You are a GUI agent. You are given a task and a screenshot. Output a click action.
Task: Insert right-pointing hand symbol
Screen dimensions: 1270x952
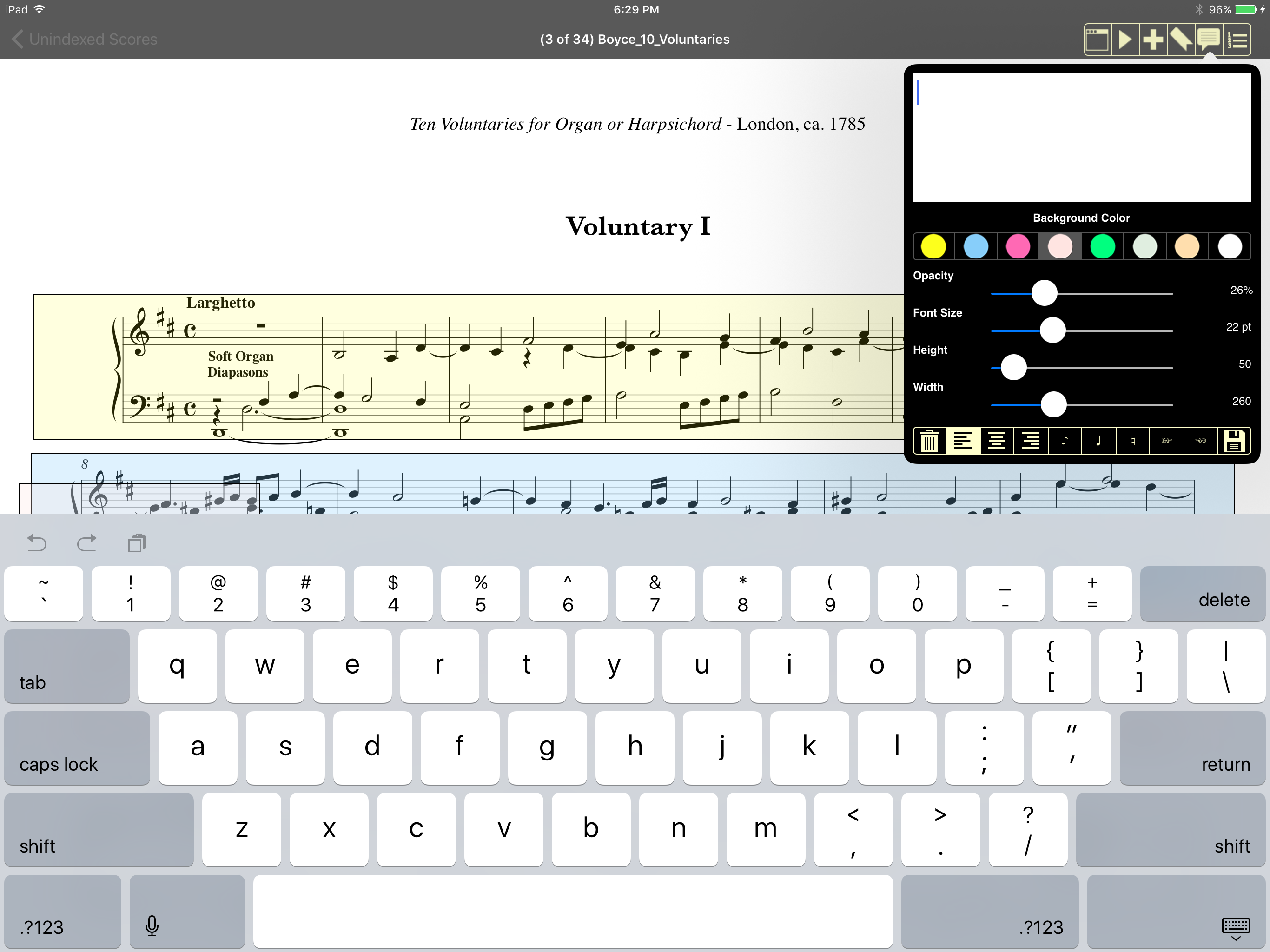(x=1166, y=441)
